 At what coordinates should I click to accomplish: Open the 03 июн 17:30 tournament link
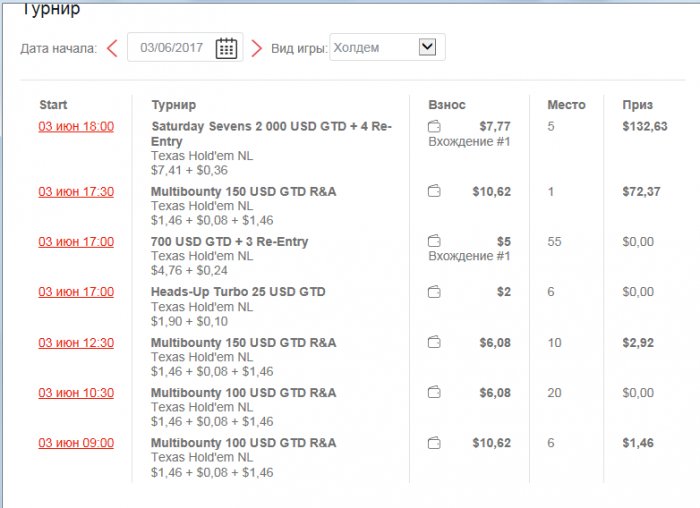tap(76, 191)
